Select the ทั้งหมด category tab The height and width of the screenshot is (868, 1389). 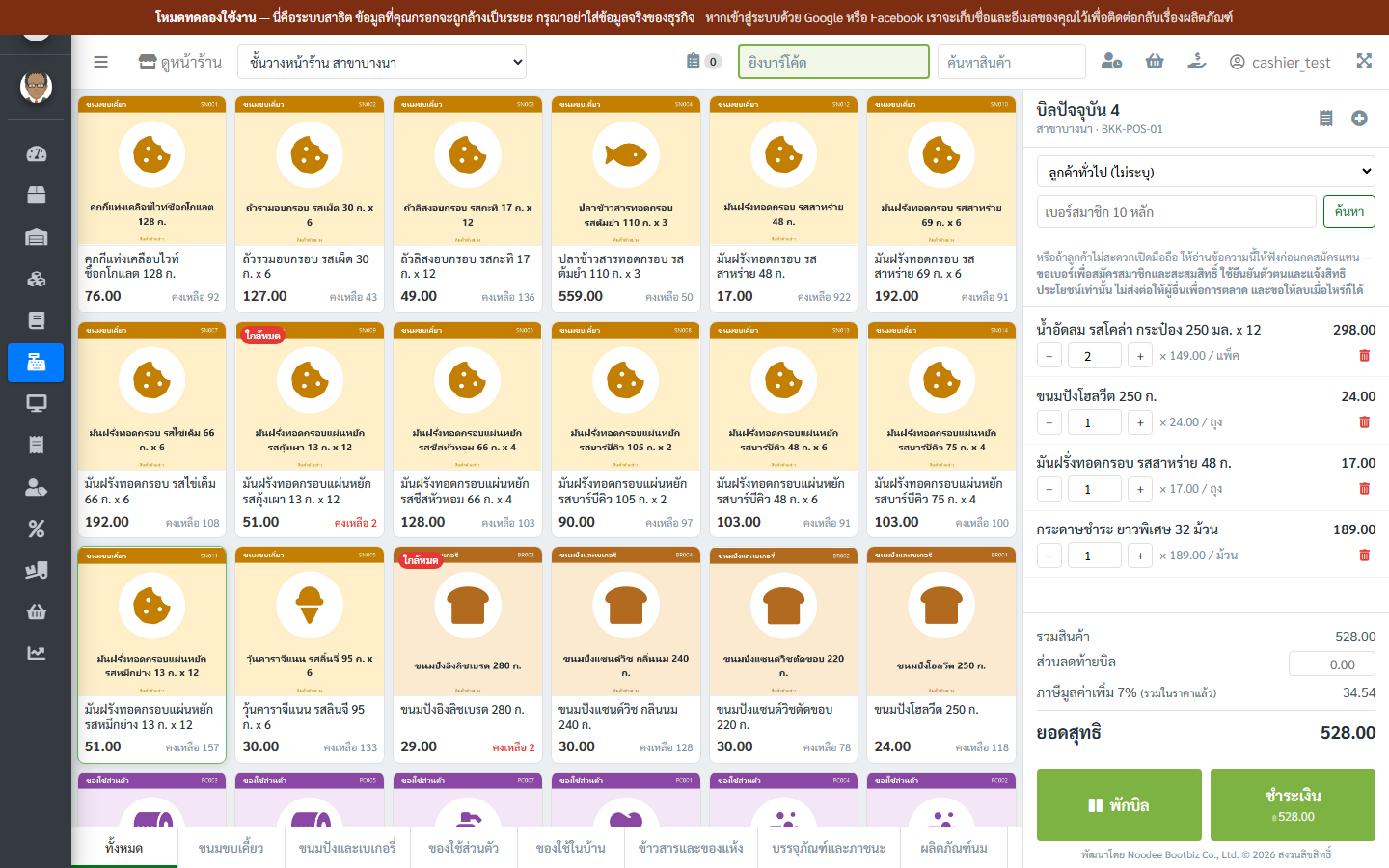pos(124,848)
